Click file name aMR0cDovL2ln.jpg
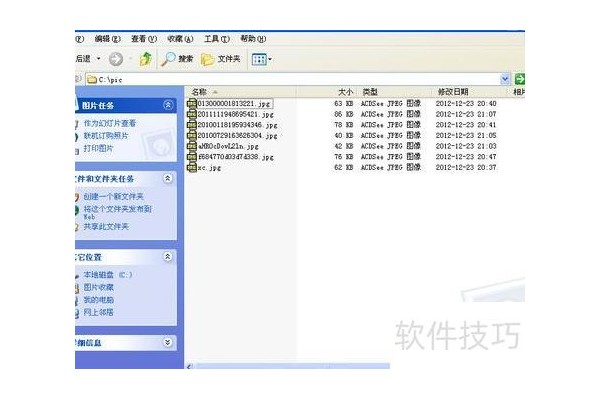Image resolution: width=600 pixels, height=400 pixels. pyautogui.click(x=228, y=147)
